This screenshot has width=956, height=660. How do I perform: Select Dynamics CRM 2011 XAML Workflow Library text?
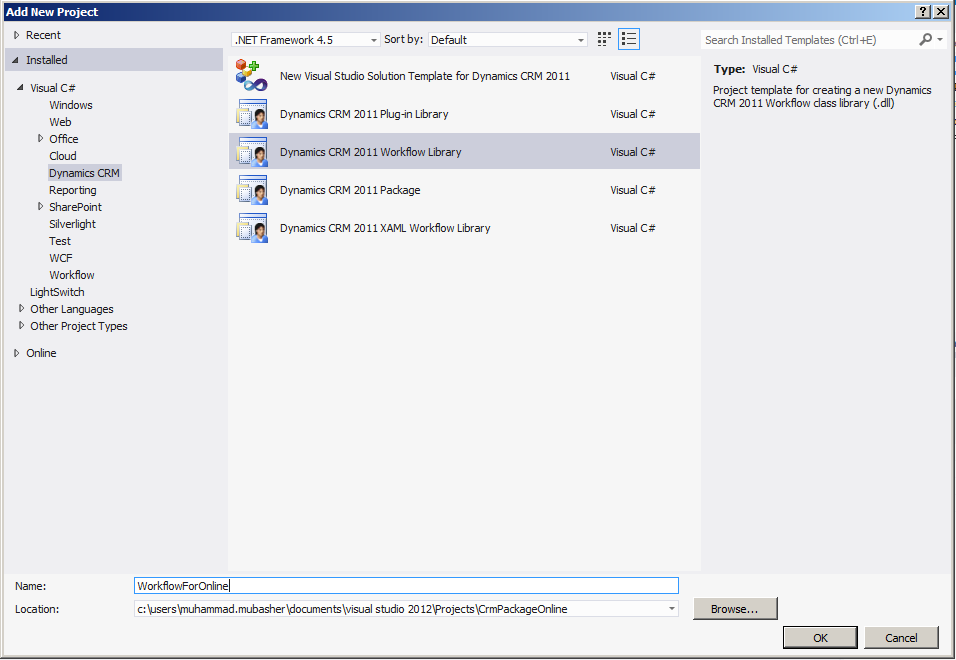click(385, 228)
